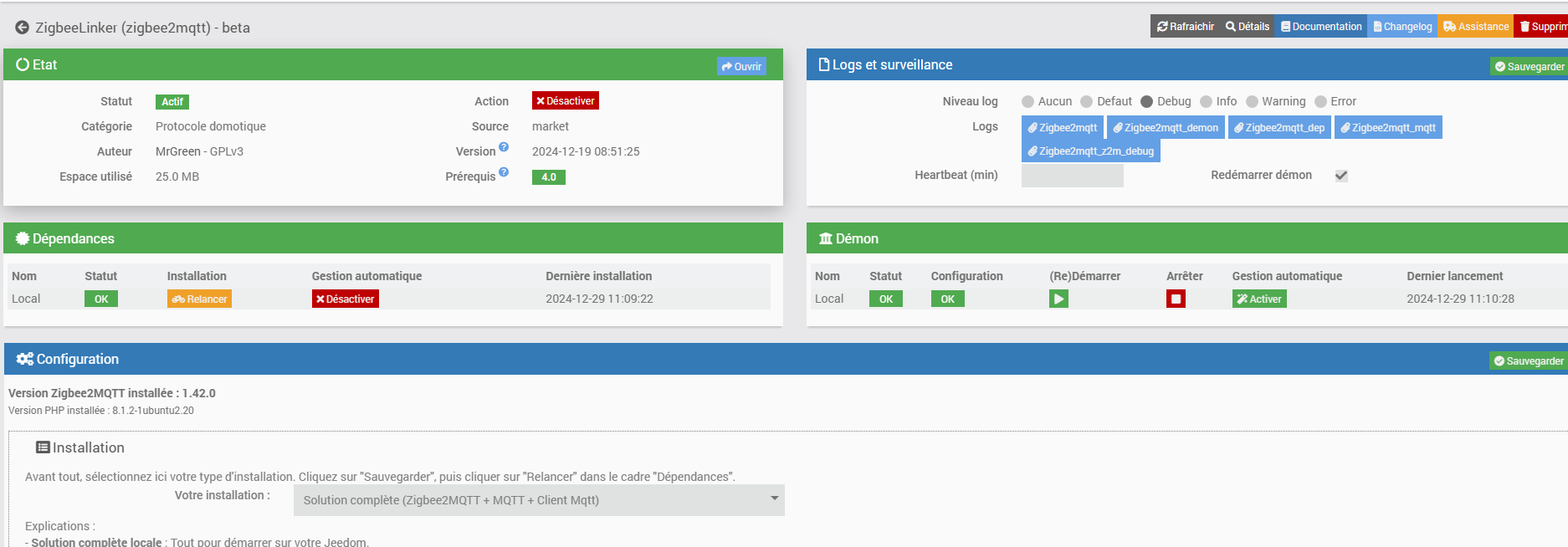Click the Heartbeat (min) input field
This screenshot has height=547, width=1568.
(x=1073, y=176)
